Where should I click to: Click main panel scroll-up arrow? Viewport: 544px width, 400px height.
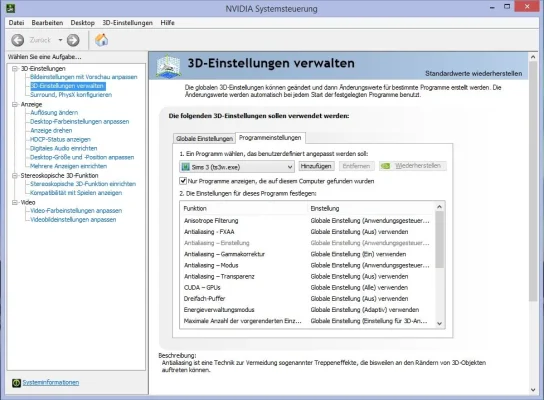coord(533,57)
